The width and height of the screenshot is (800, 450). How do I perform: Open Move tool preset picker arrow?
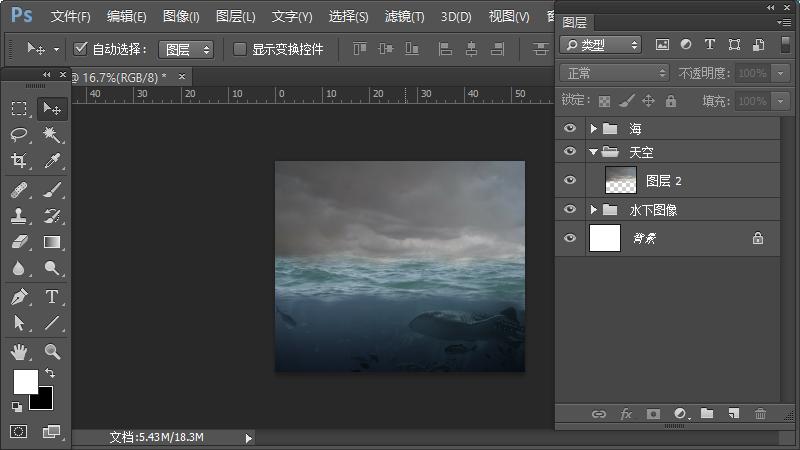click(57, 49)
